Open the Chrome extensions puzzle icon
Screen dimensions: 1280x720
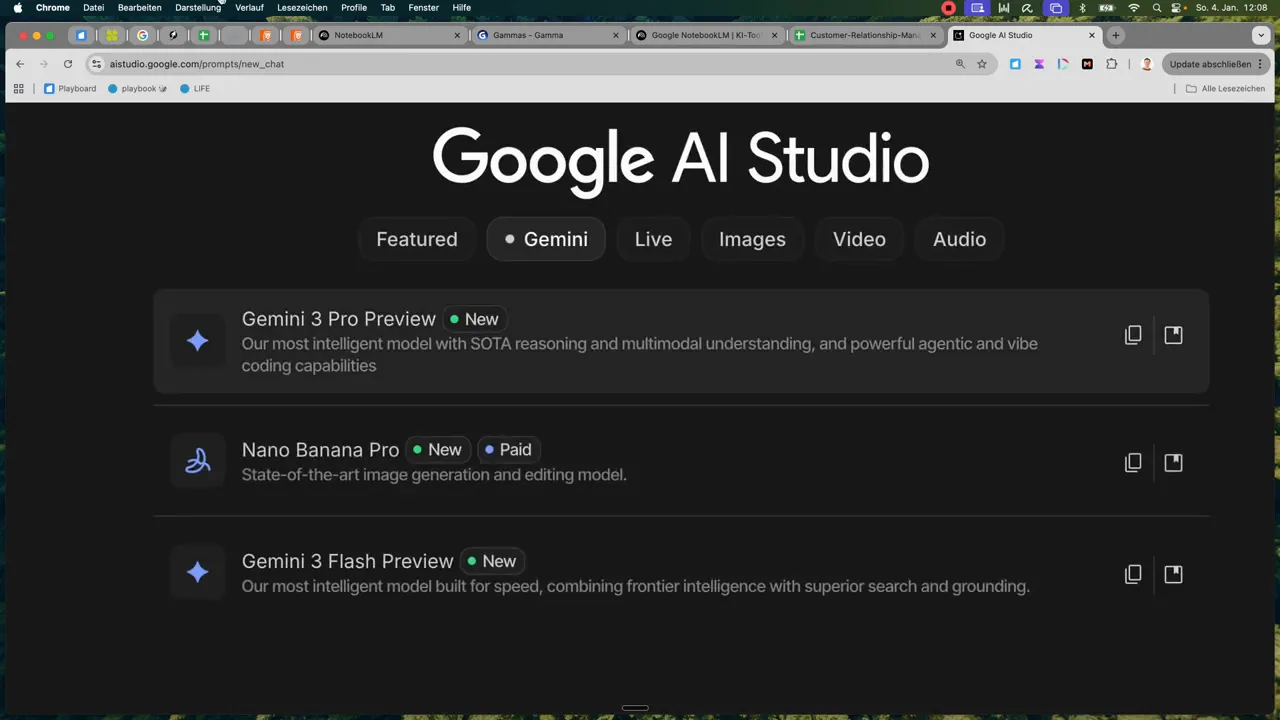point(1111,64)
